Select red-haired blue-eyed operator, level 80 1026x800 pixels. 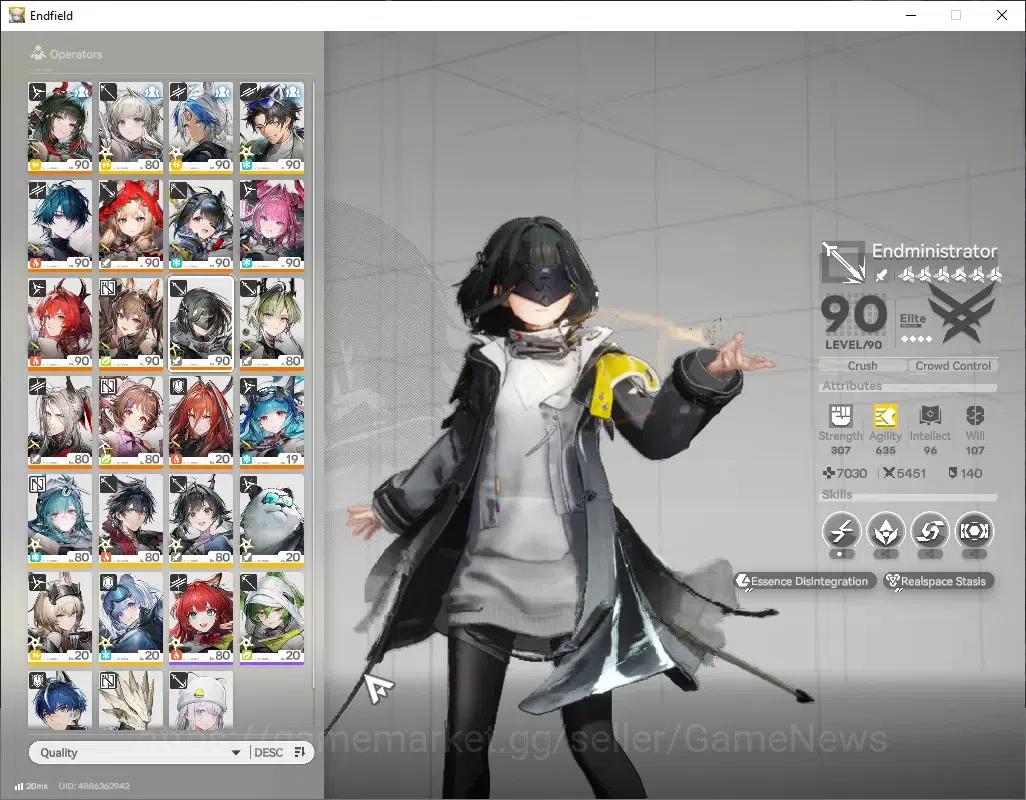[201, 618]
